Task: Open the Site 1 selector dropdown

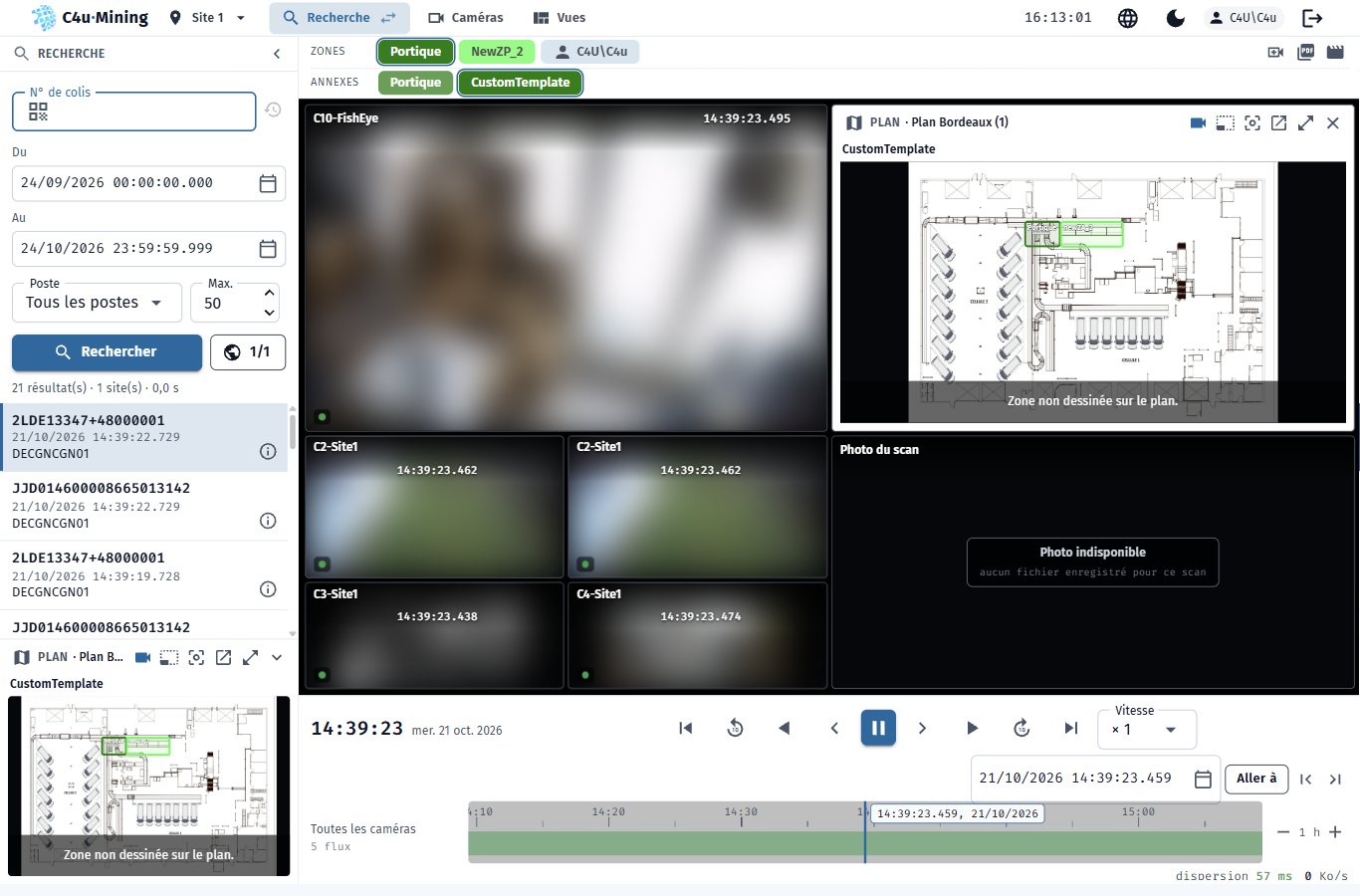Action: coord(207,18)
